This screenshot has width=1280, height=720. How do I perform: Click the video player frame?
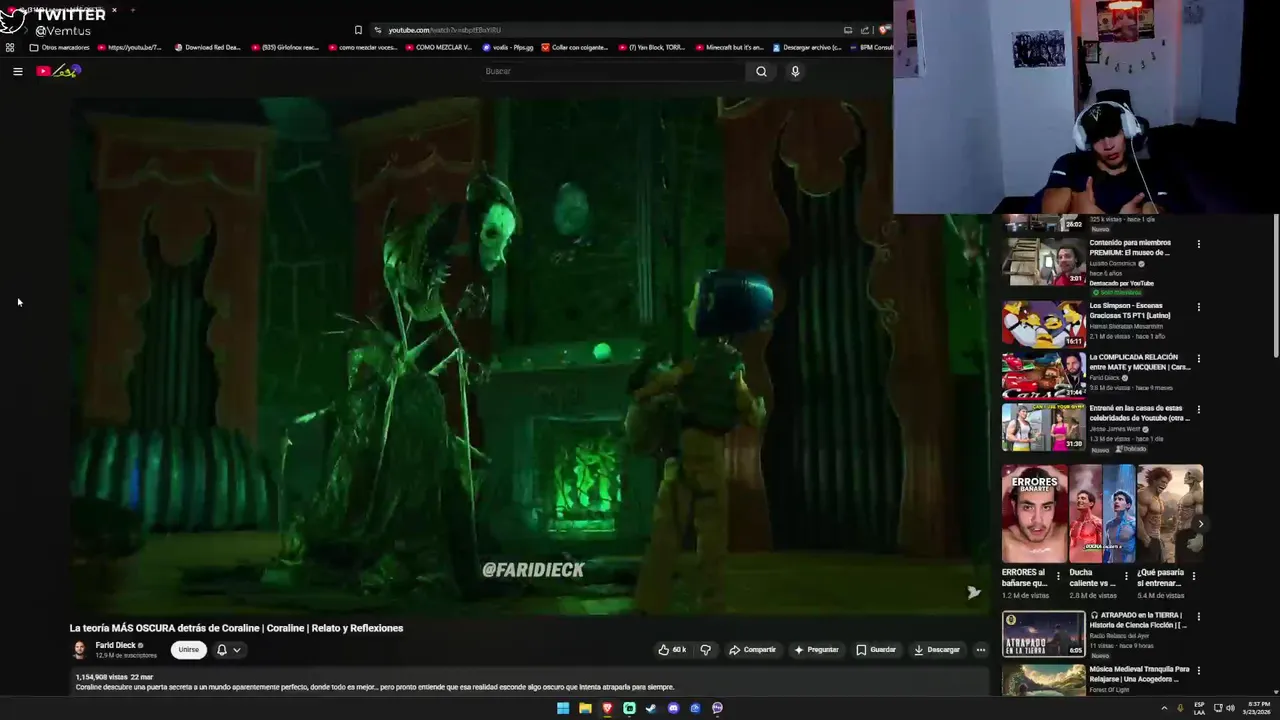coord(530,355)
